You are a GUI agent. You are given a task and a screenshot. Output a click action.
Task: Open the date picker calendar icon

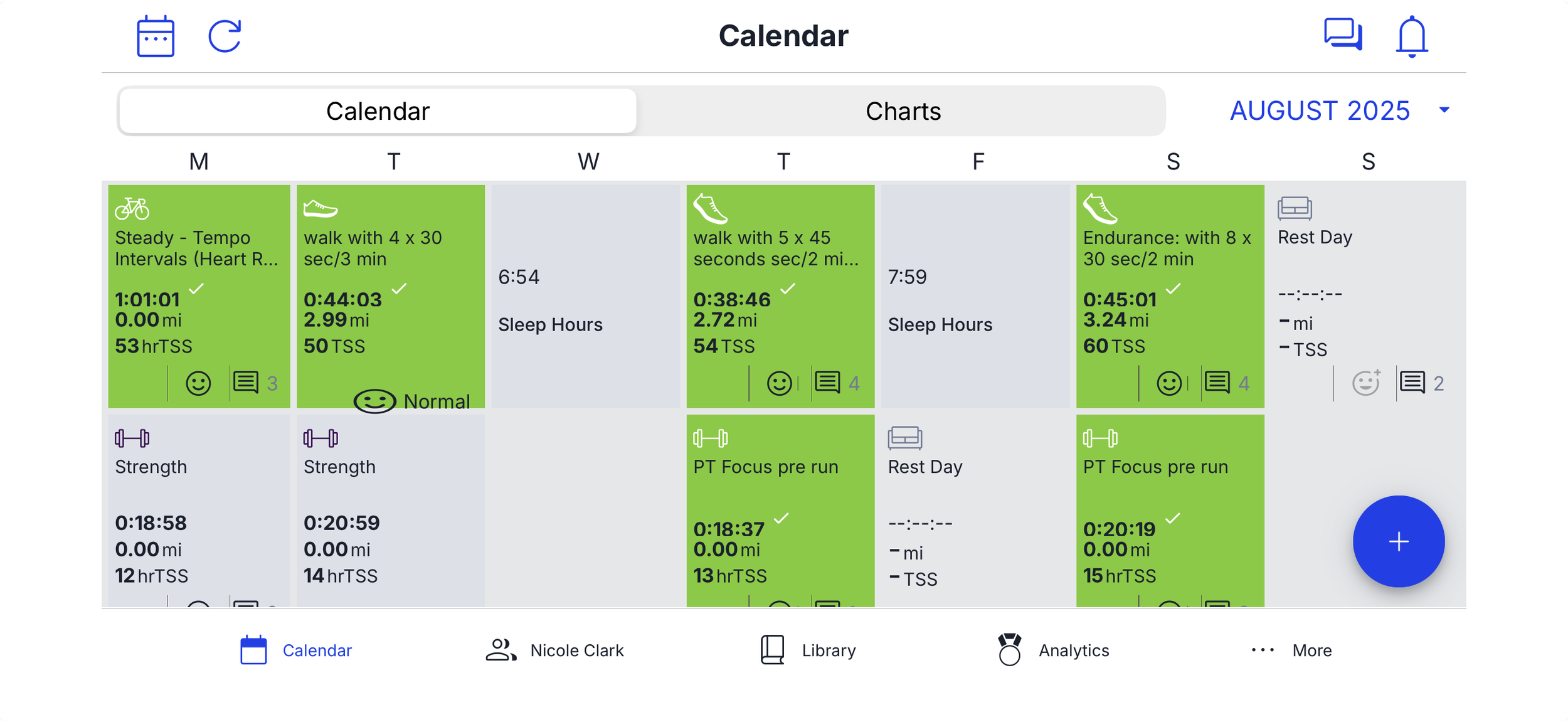pos(156,36)
